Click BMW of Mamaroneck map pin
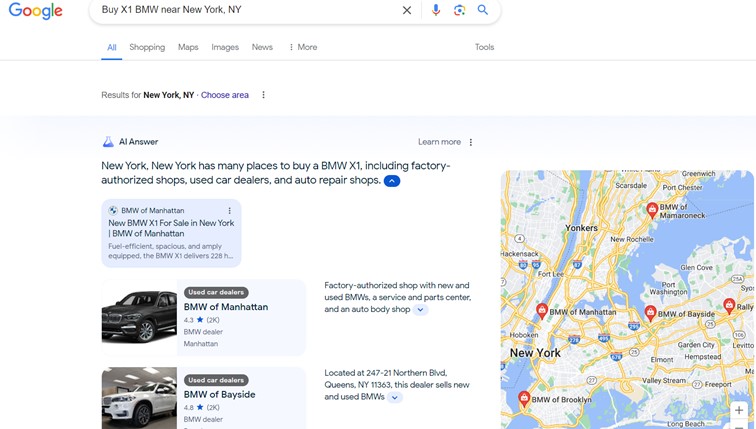756x429 pixels. pyautogui.click(x=652, y=210)
